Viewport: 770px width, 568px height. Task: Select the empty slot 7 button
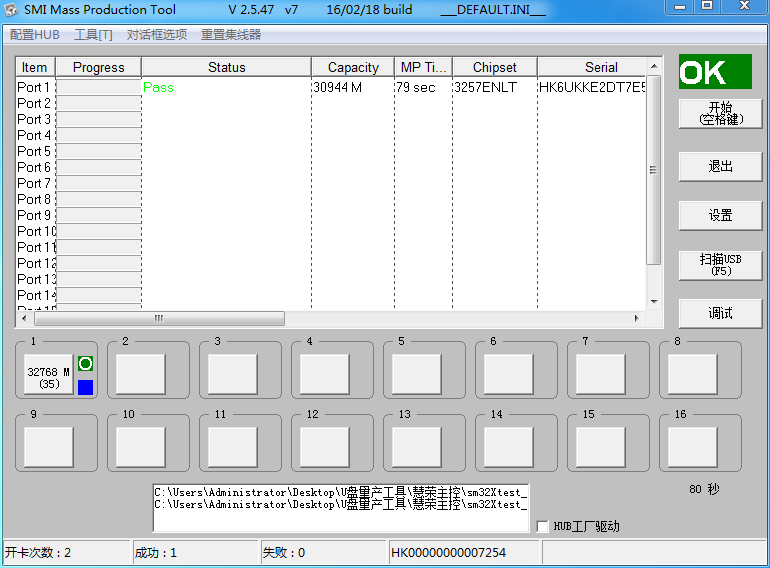601,375
